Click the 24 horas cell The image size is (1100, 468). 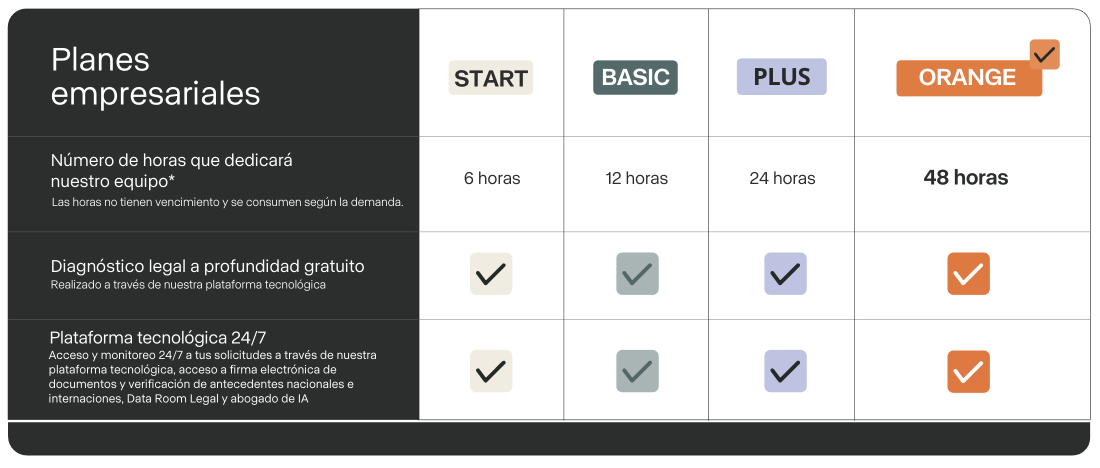pyautogui.click(x=782, y=179)
